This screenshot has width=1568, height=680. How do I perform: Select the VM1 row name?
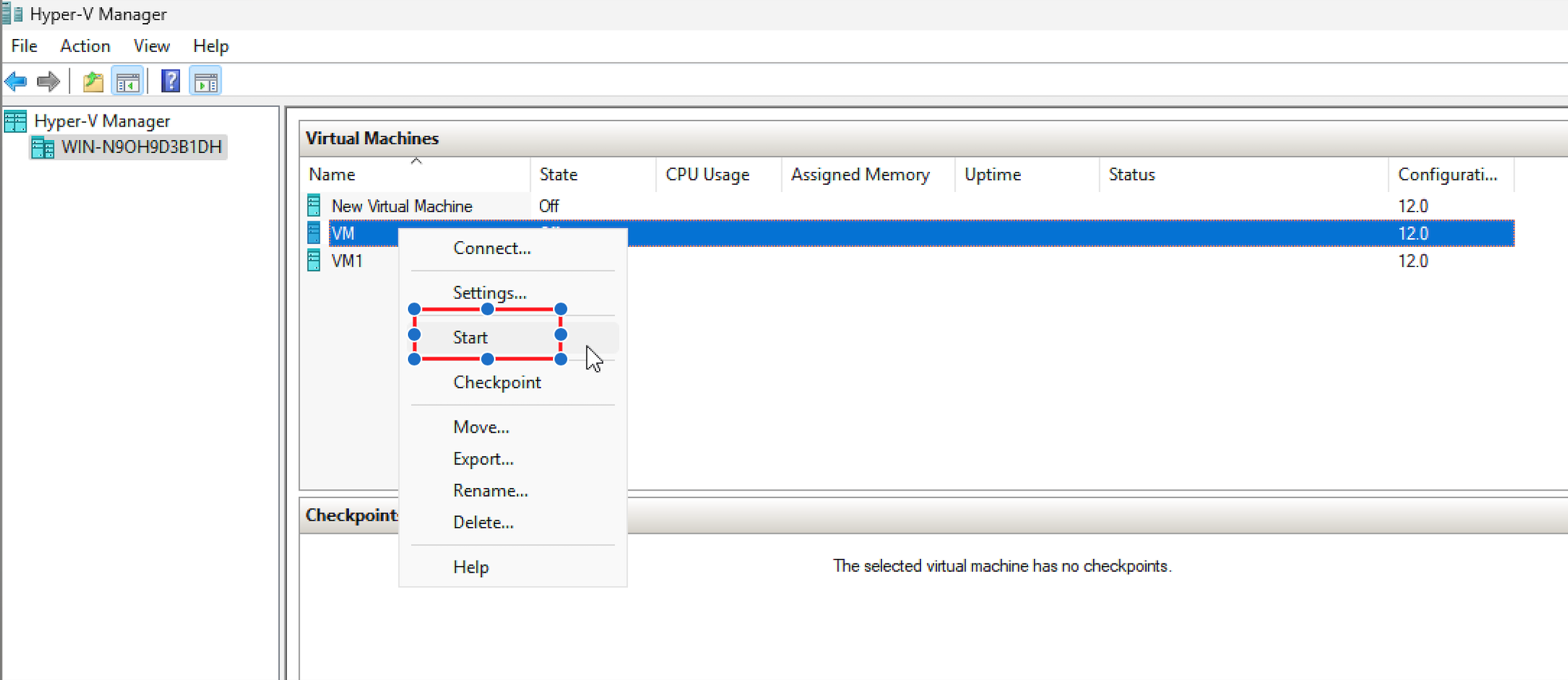pyautogui.click(x=347, y=261)
